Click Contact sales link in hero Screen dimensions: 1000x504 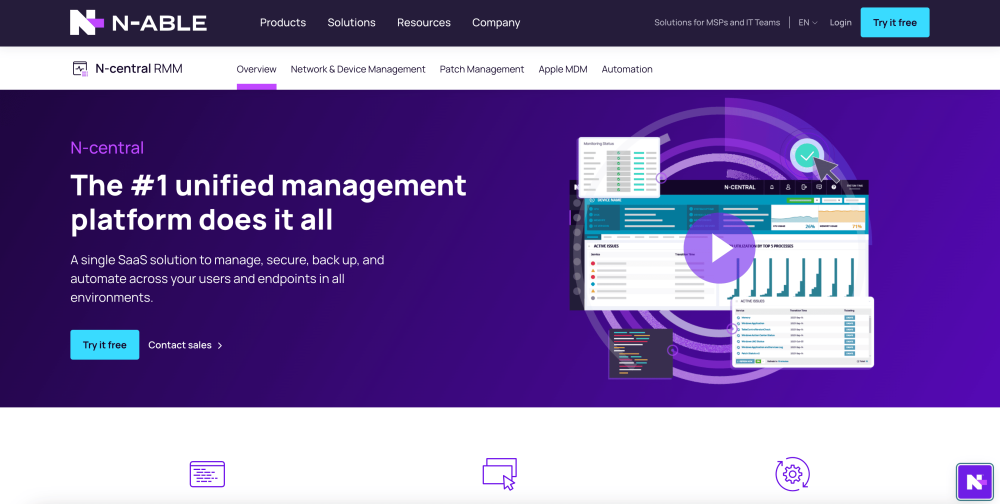tap(185, 345)
